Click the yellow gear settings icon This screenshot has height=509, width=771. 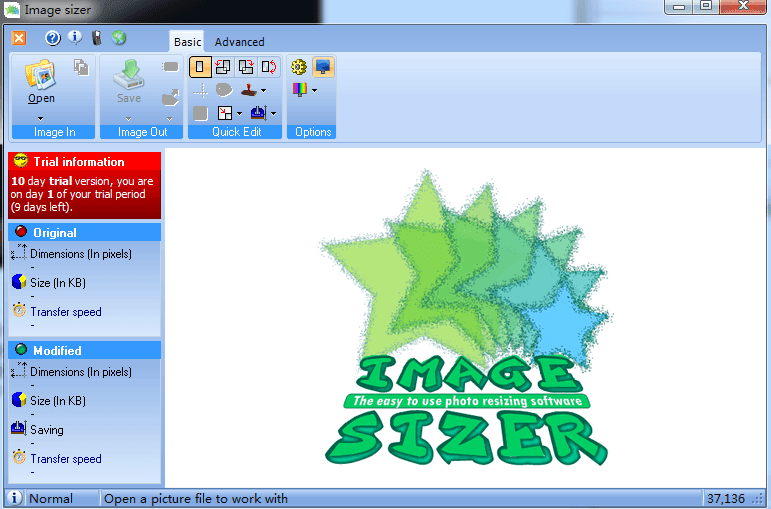(x=298, y=67)
